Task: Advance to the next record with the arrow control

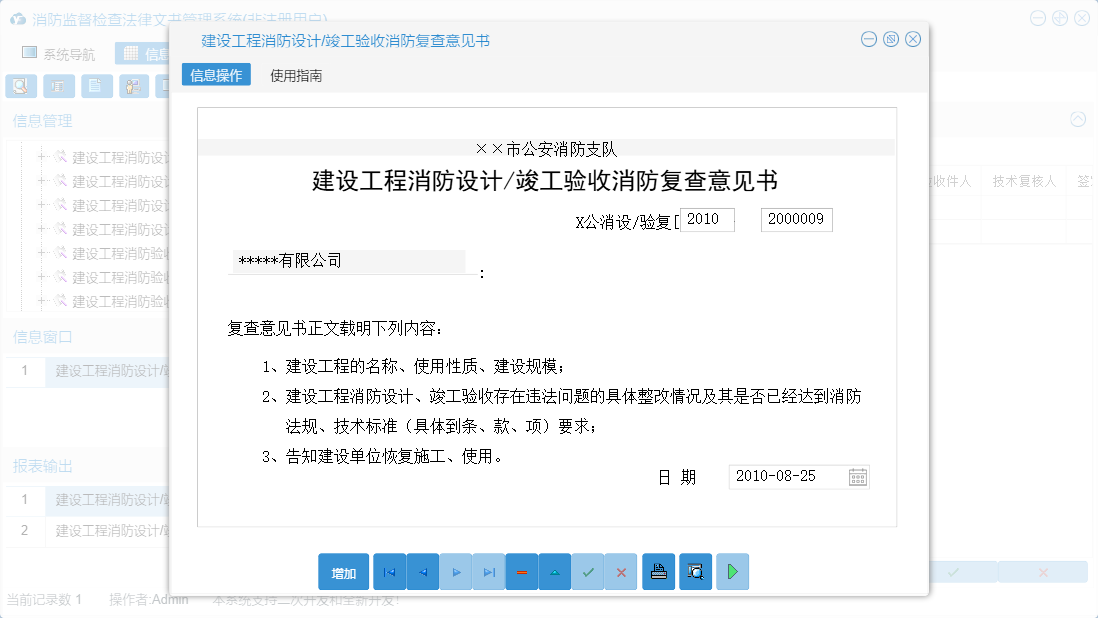Action: click(455, 571)
